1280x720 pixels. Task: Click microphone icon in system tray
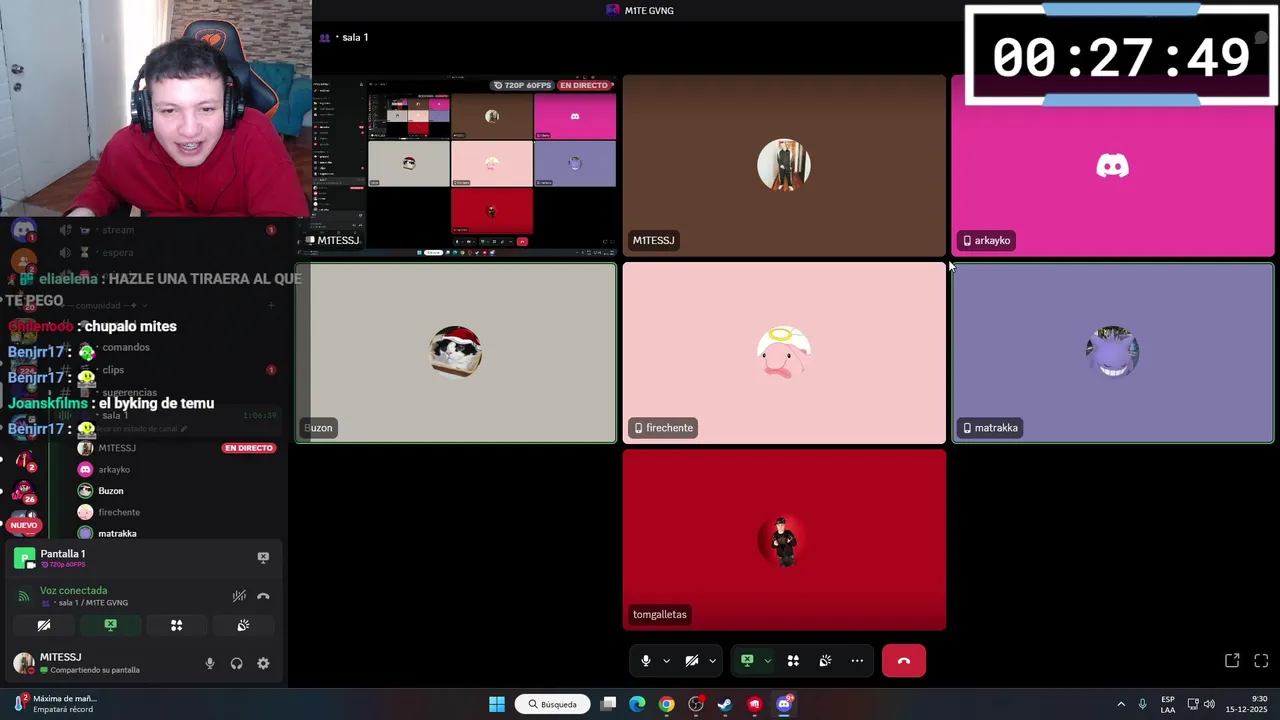(x=1143, y=704)
